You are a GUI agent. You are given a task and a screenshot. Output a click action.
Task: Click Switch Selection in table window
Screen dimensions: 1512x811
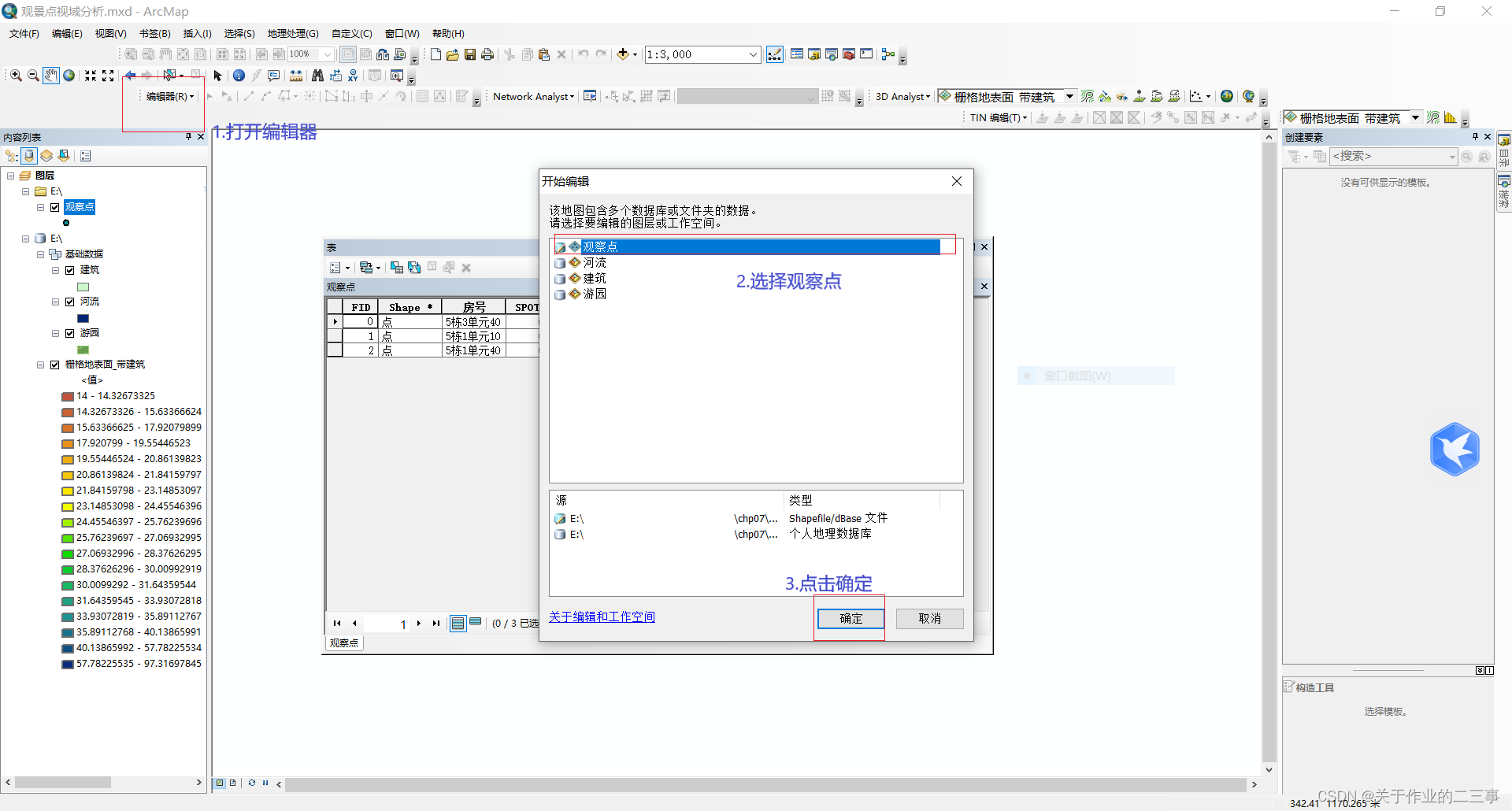tap(414, 268)
